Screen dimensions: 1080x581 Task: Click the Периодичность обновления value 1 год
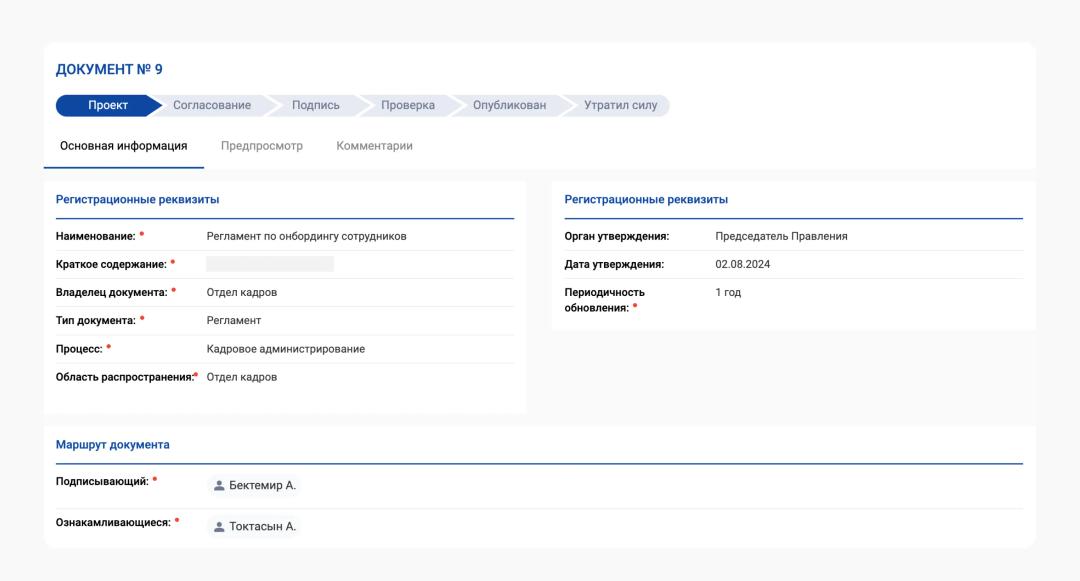click(x=728, y=292)
